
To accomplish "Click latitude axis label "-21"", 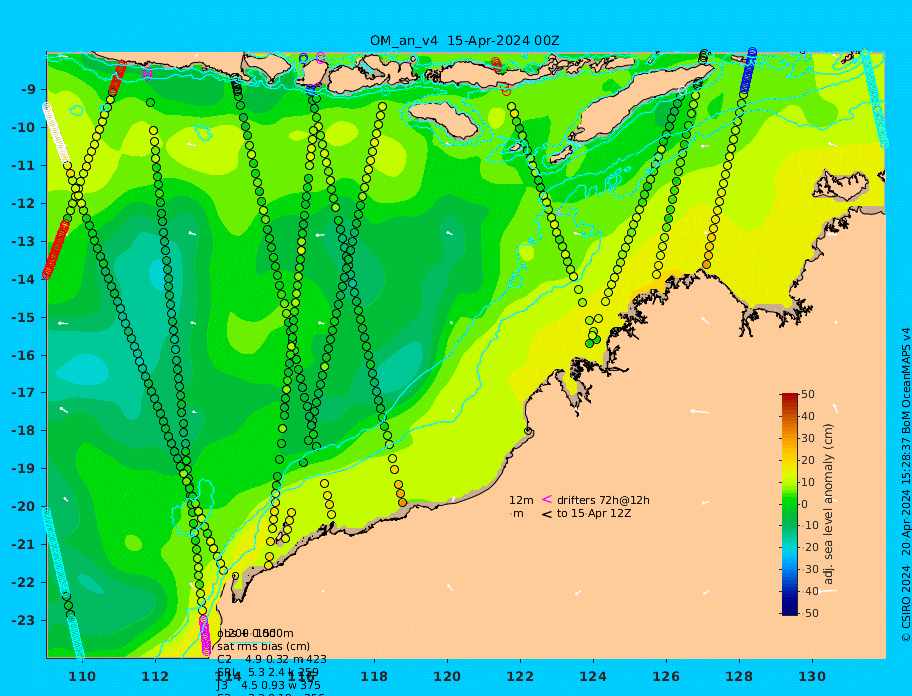I will point(24,544).
